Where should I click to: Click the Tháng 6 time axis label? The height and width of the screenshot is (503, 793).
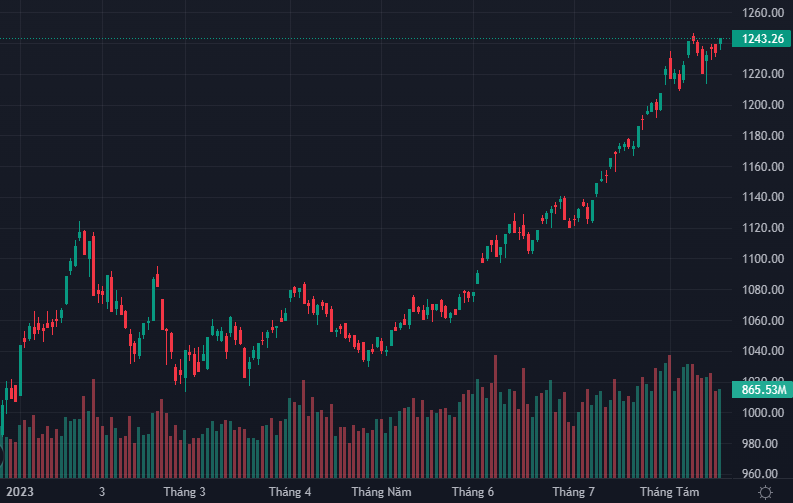[x=473, y=492]
